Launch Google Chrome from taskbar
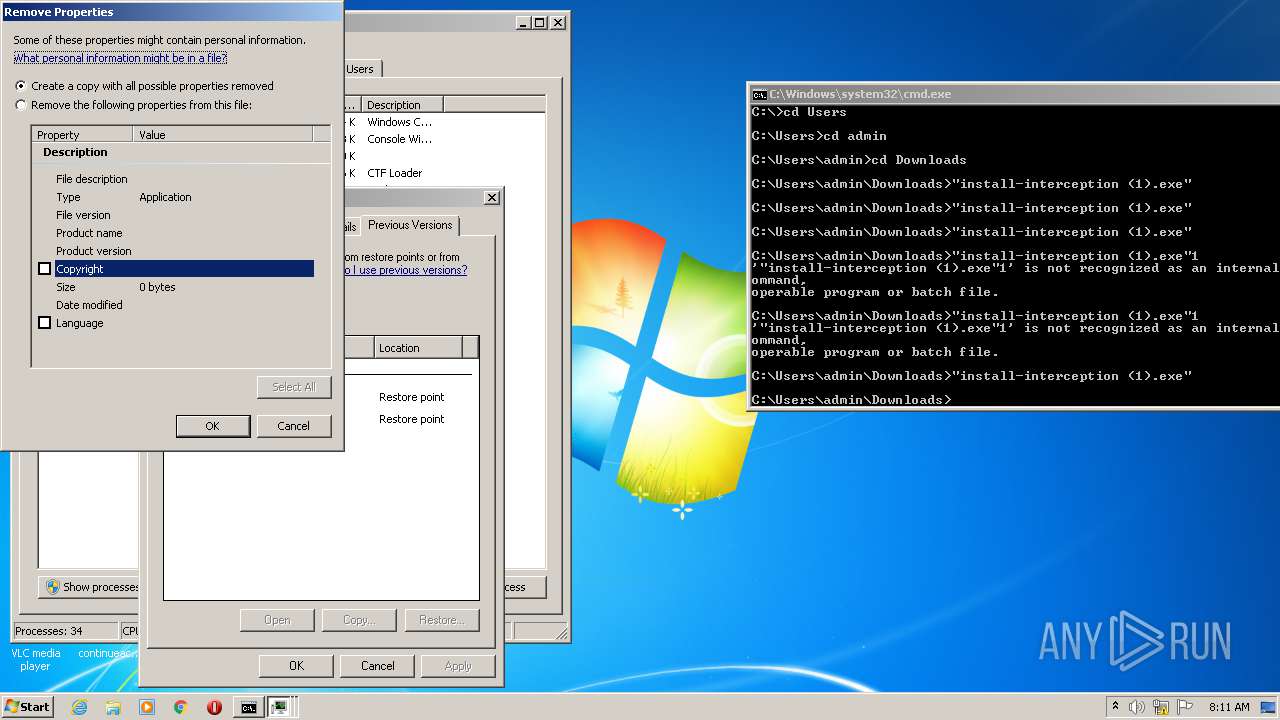This screenshot has height=720, width=1280. click(x=181, y=707)
